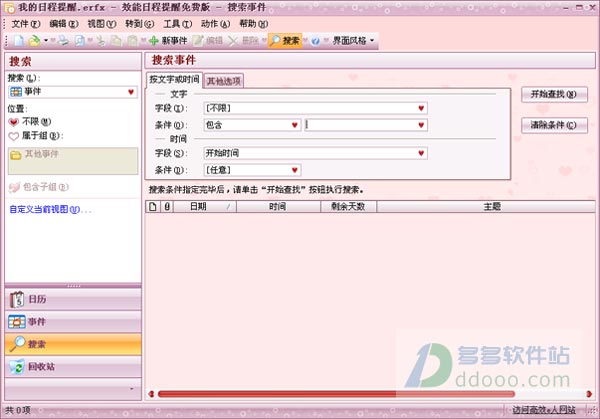Open the 工具 menu

(178, 24)
